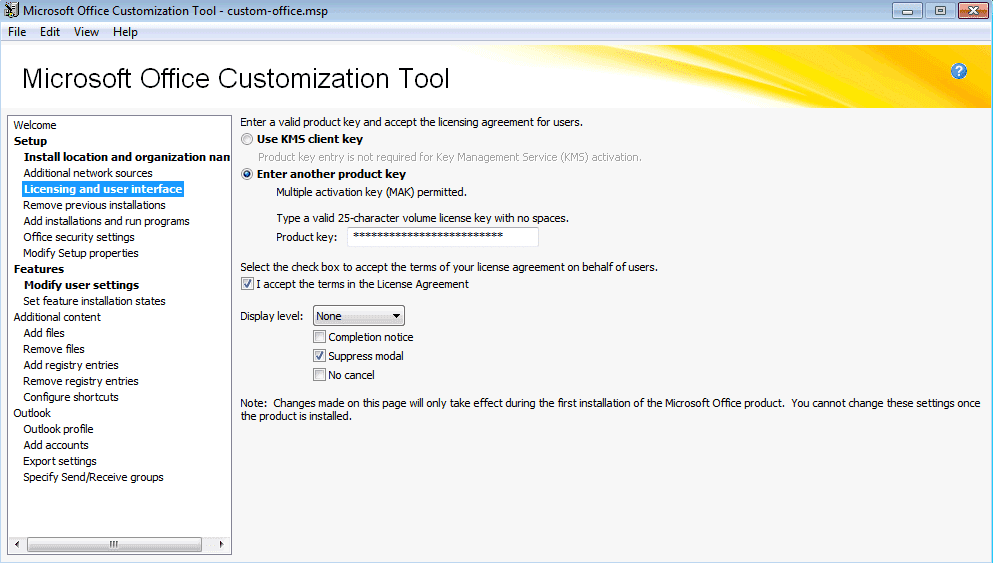
Task: Click the Office Customization Tool title bar icon
Action: pos(11,10)
